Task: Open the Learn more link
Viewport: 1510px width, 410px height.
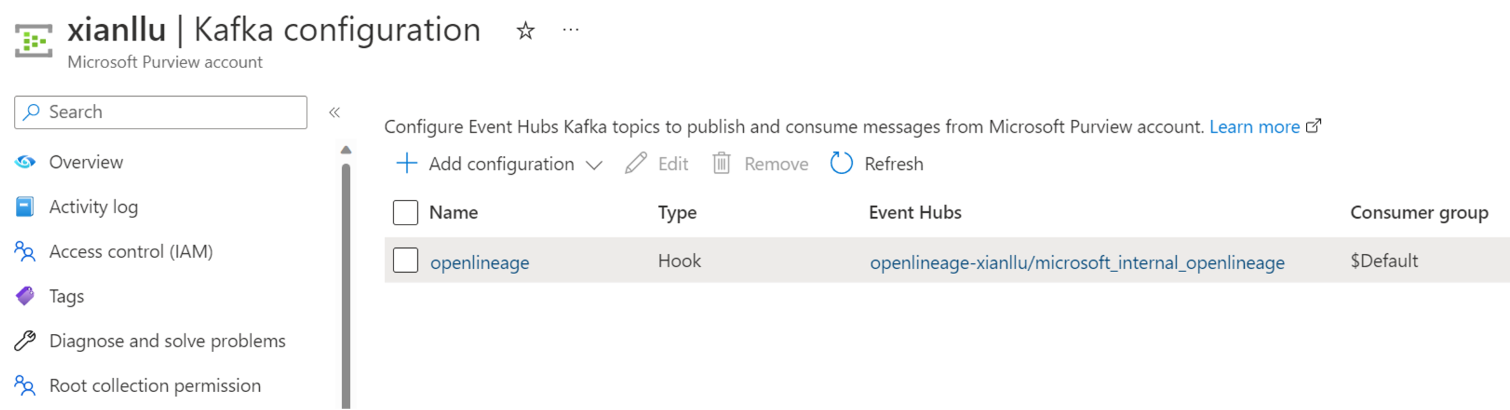Action: 1254,127
